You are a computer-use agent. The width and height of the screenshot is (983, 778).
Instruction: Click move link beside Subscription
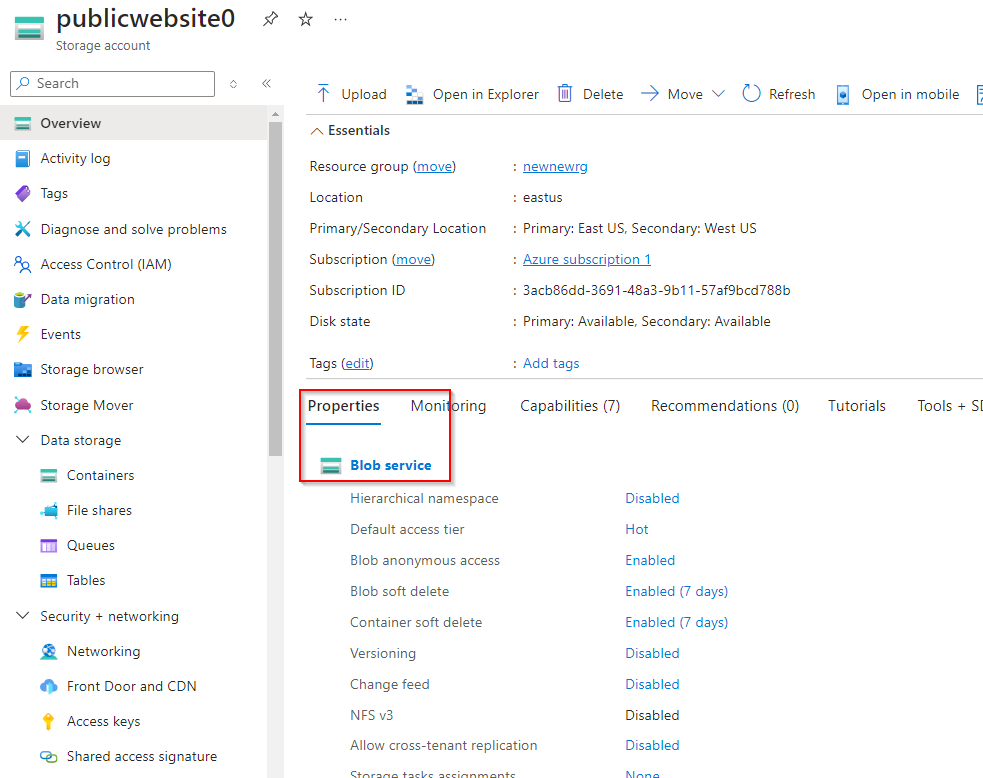[x=413, y=260]
